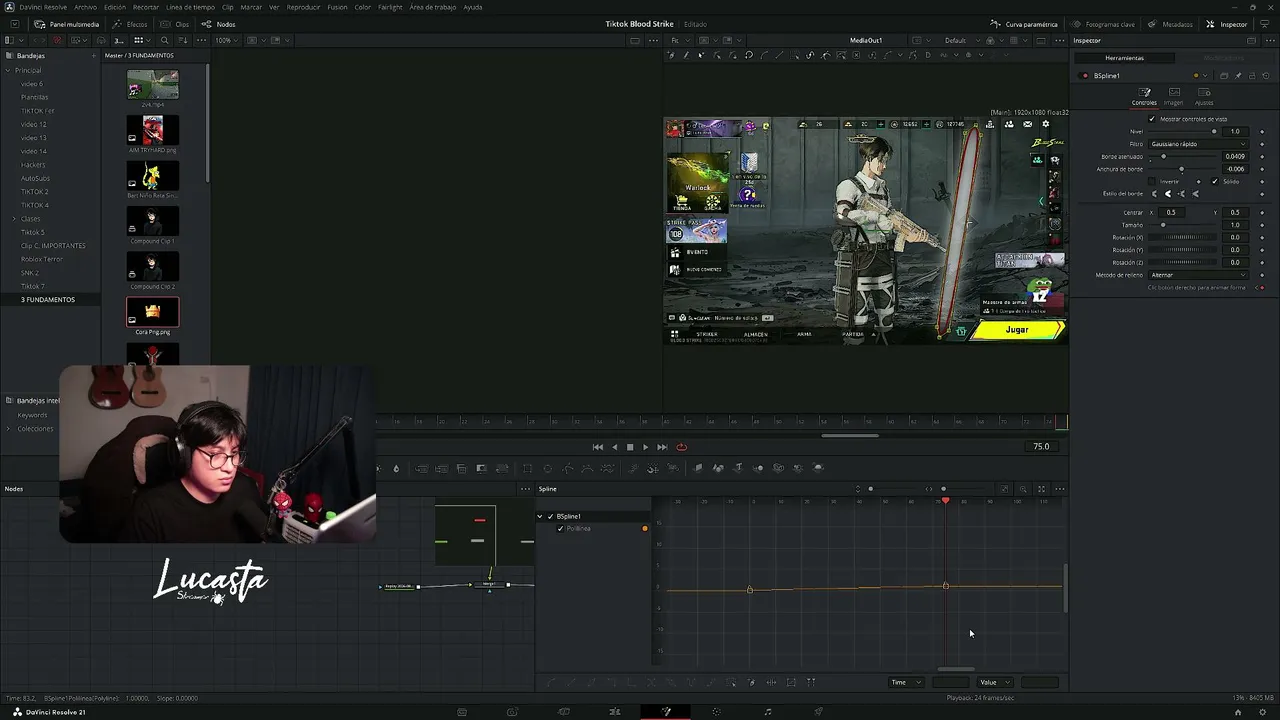Toggle loop playback
This screenshot has height=720, width=1280.
(682, 447)
